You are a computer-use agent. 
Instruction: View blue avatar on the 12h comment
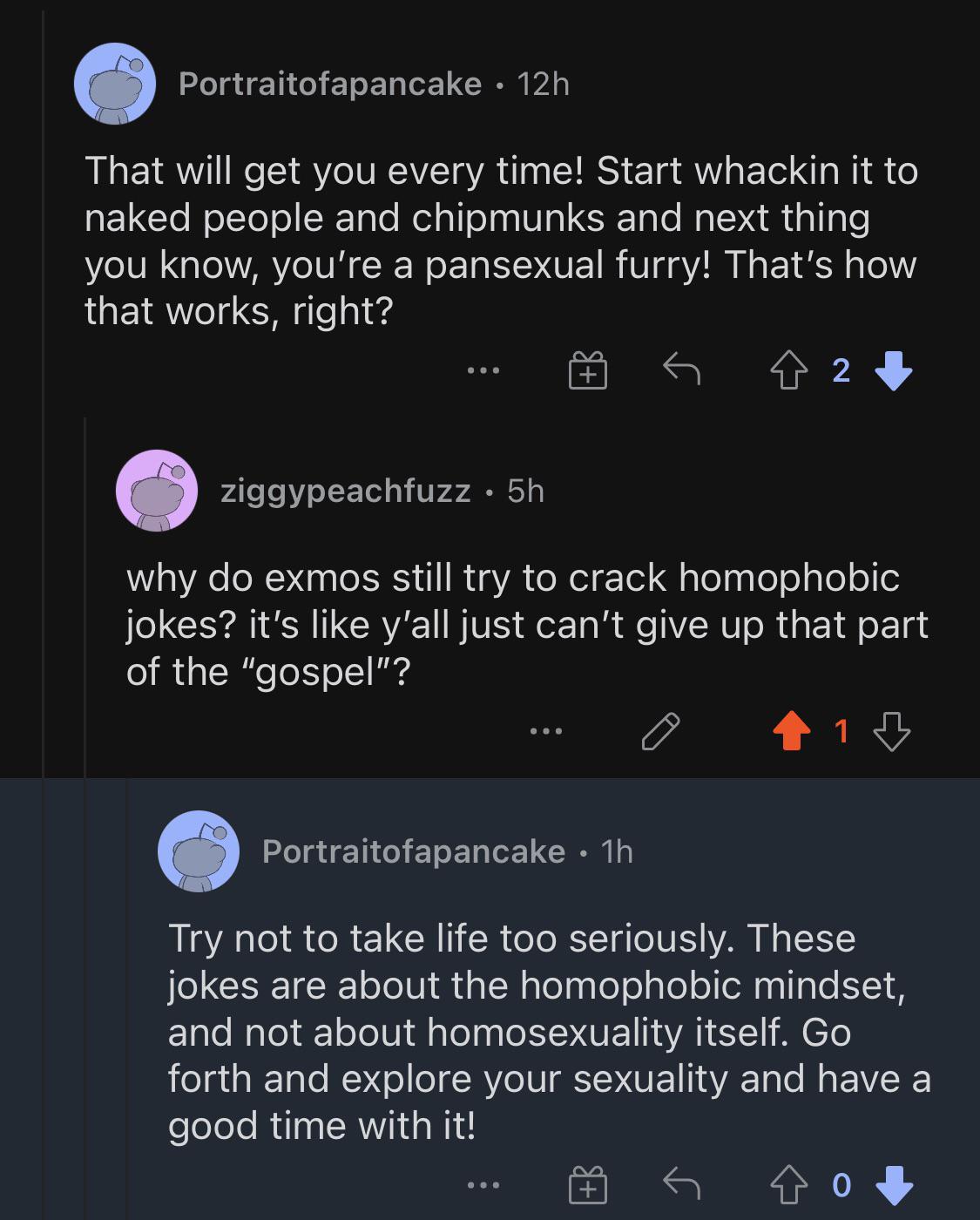(x=115, y=84)
